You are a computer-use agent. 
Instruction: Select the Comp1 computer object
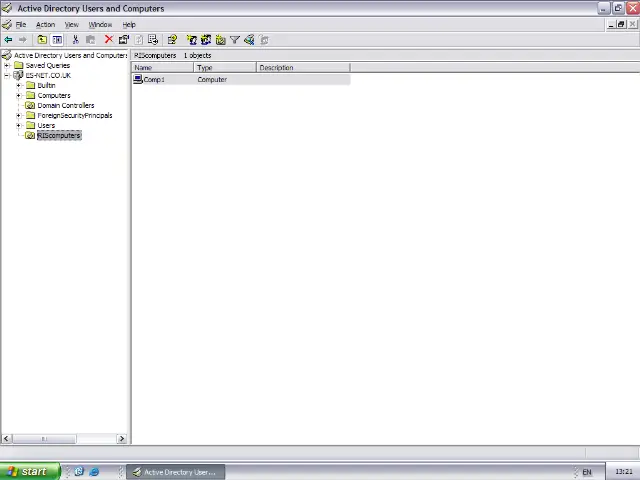coord(153,80)
